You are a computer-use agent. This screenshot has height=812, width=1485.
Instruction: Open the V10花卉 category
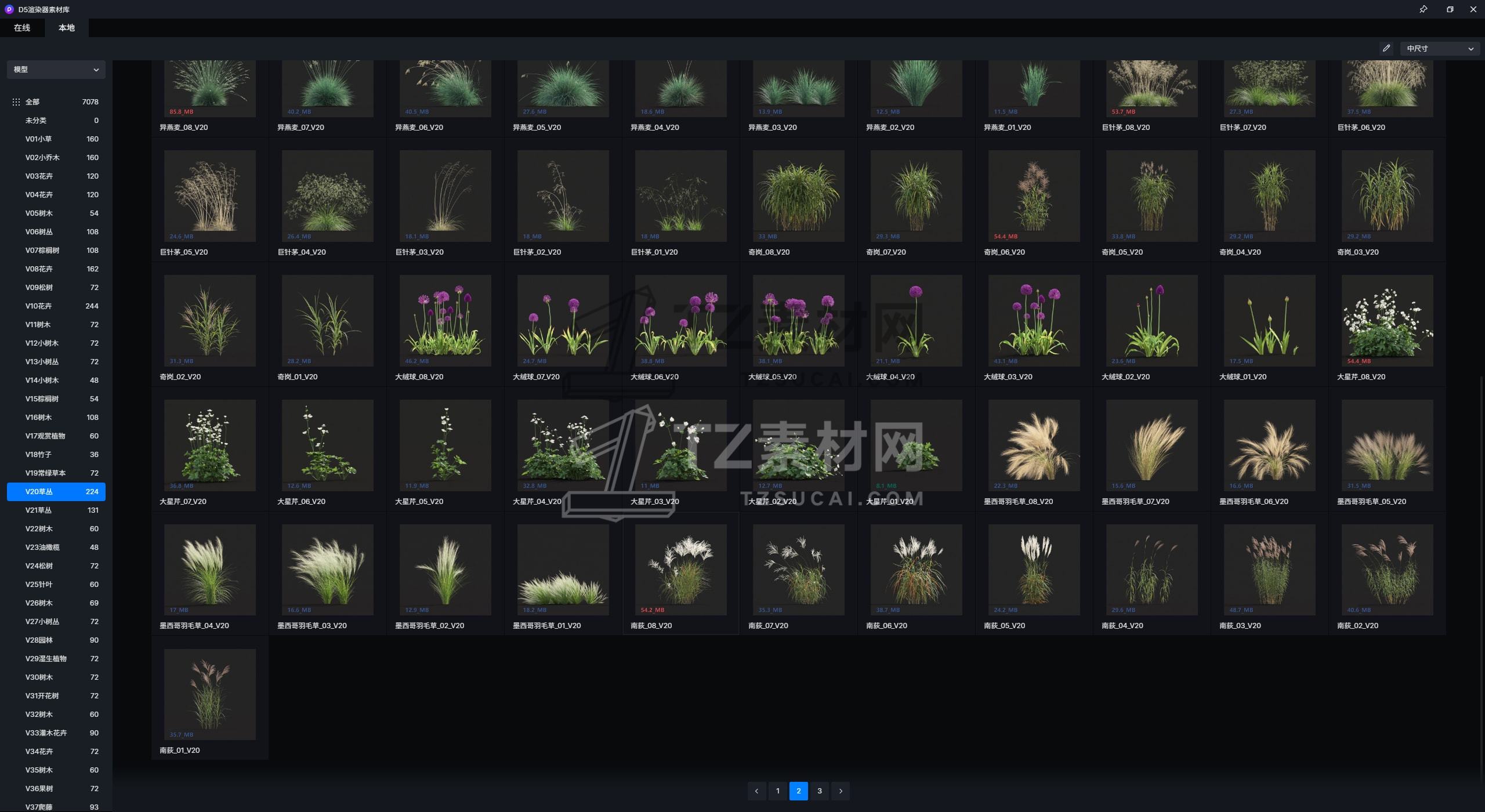tap(56, 306)
